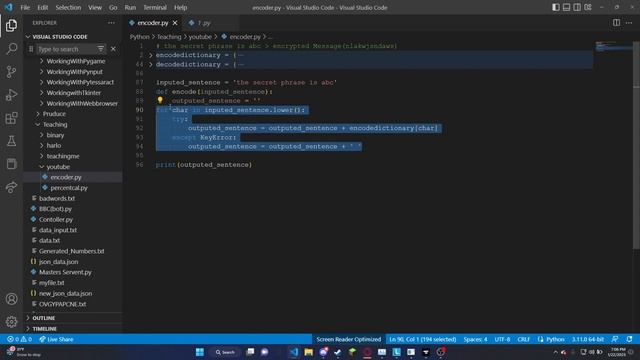Viewport: 640px width, 360px height.
Task: Expand the TIMELINE section
Action: 44,329
